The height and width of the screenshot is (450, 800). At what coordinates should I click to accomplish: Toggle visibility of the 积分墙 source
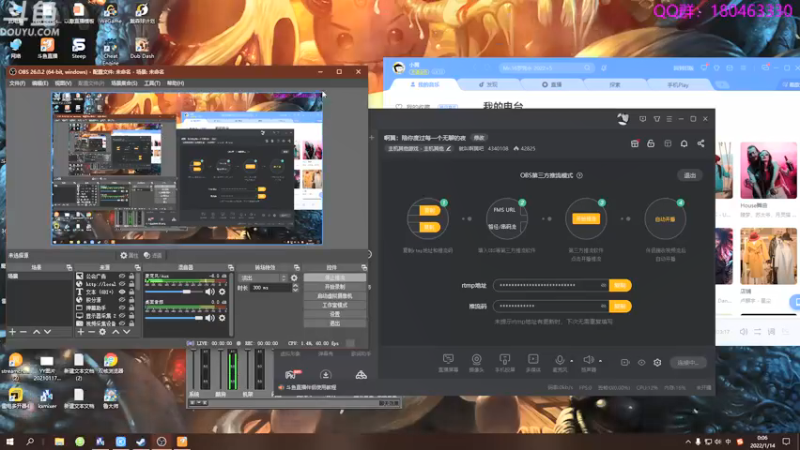122,300
